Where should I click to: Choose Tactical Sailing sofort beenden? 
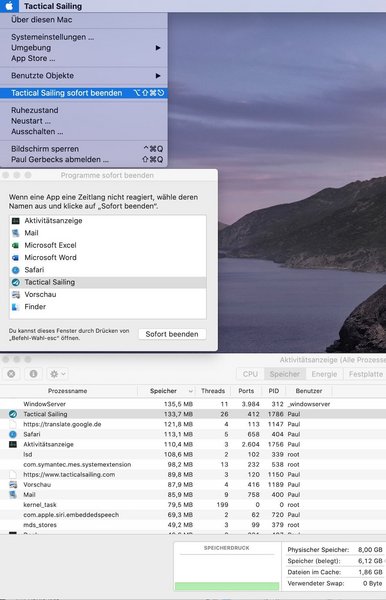(x=84, y=93)
